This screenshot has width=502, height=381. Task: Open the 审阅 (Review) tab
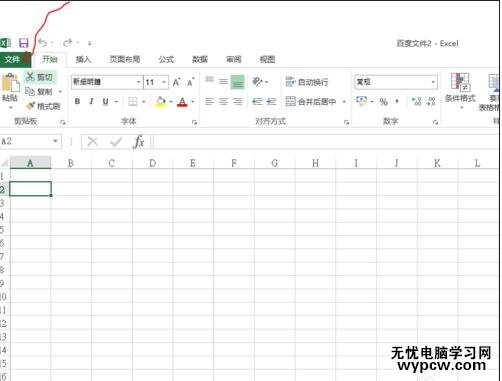point(234,59)
